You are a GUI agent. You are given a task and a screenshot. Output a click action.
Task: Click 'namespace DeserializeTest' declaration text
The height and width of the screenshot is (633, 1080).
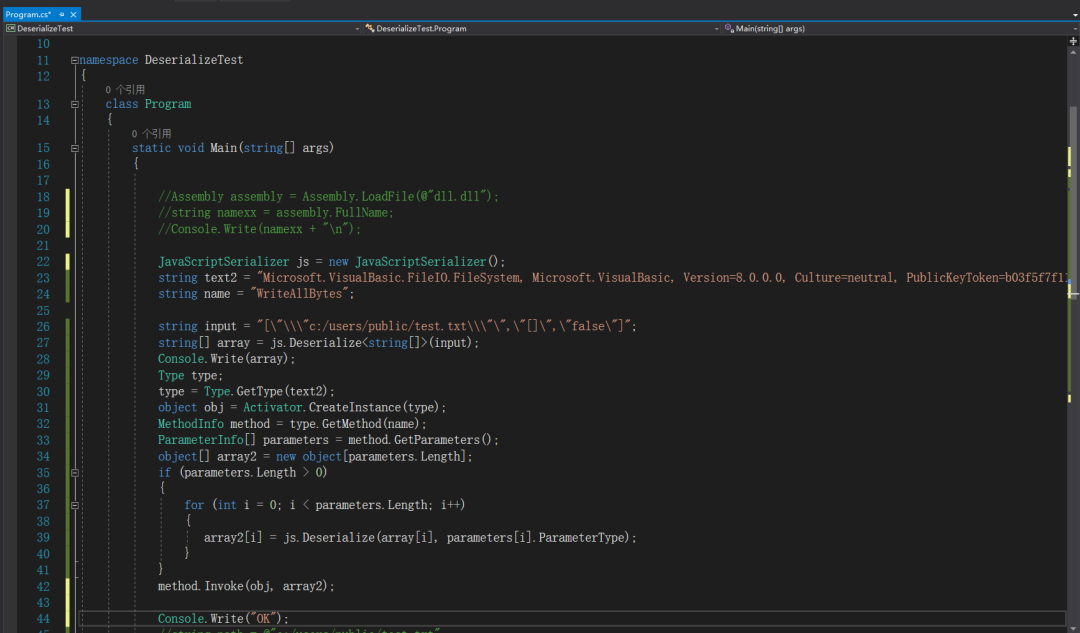(161, 60)
